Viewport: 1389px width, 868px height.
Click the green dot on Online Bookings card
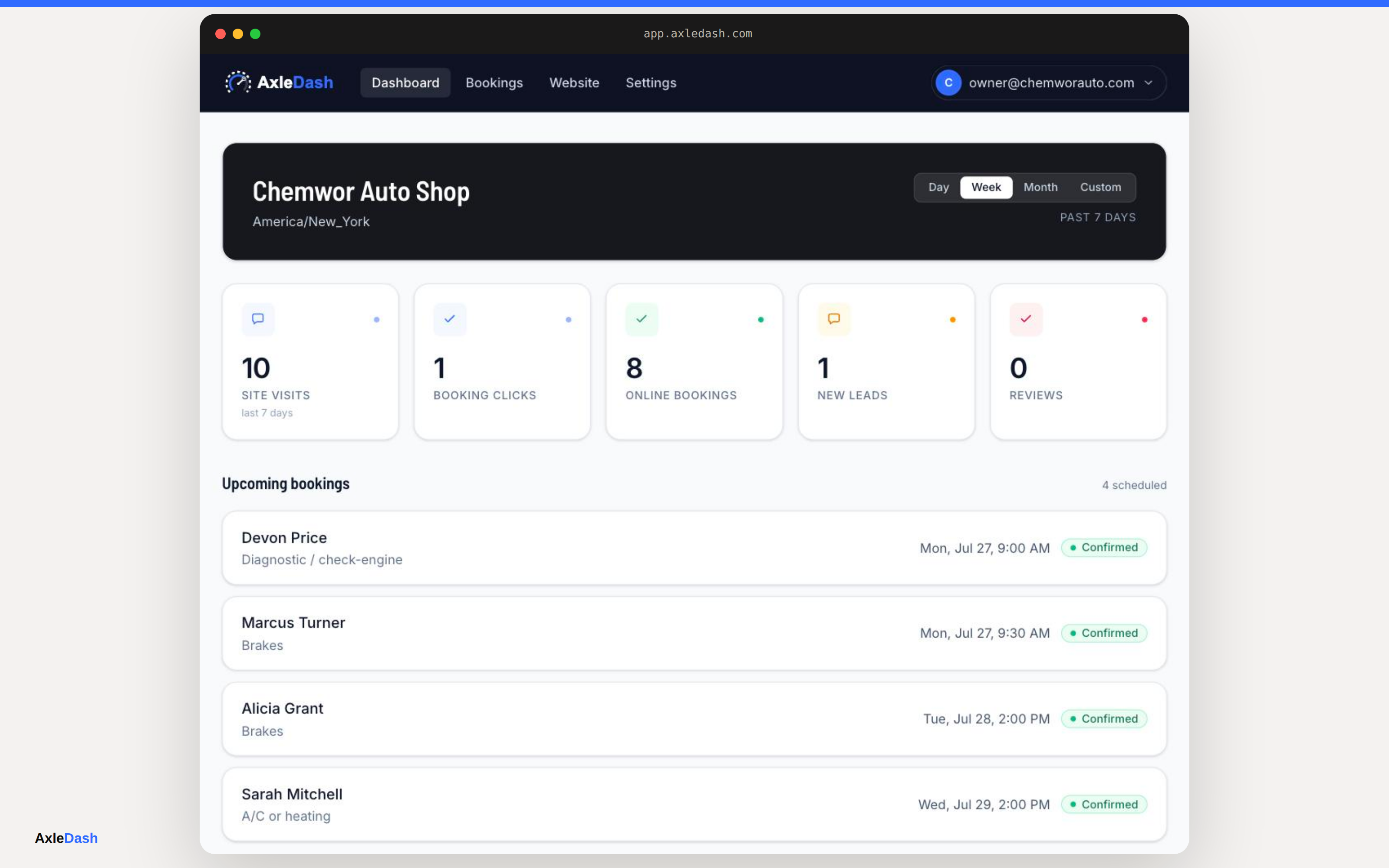click(x=760, y=320)
